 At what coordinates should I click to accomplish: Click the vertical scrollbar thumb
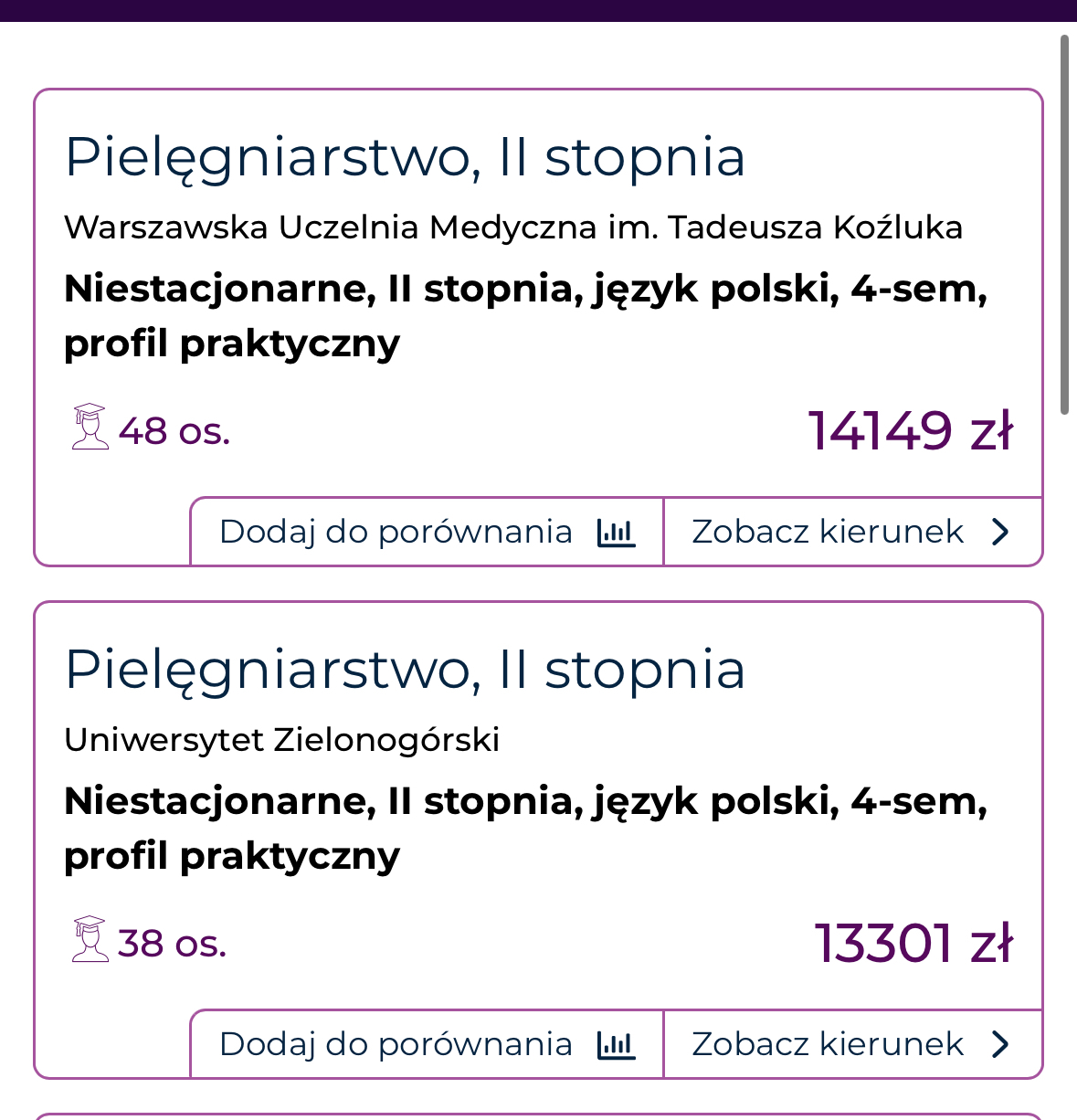tap(1064, 225)
